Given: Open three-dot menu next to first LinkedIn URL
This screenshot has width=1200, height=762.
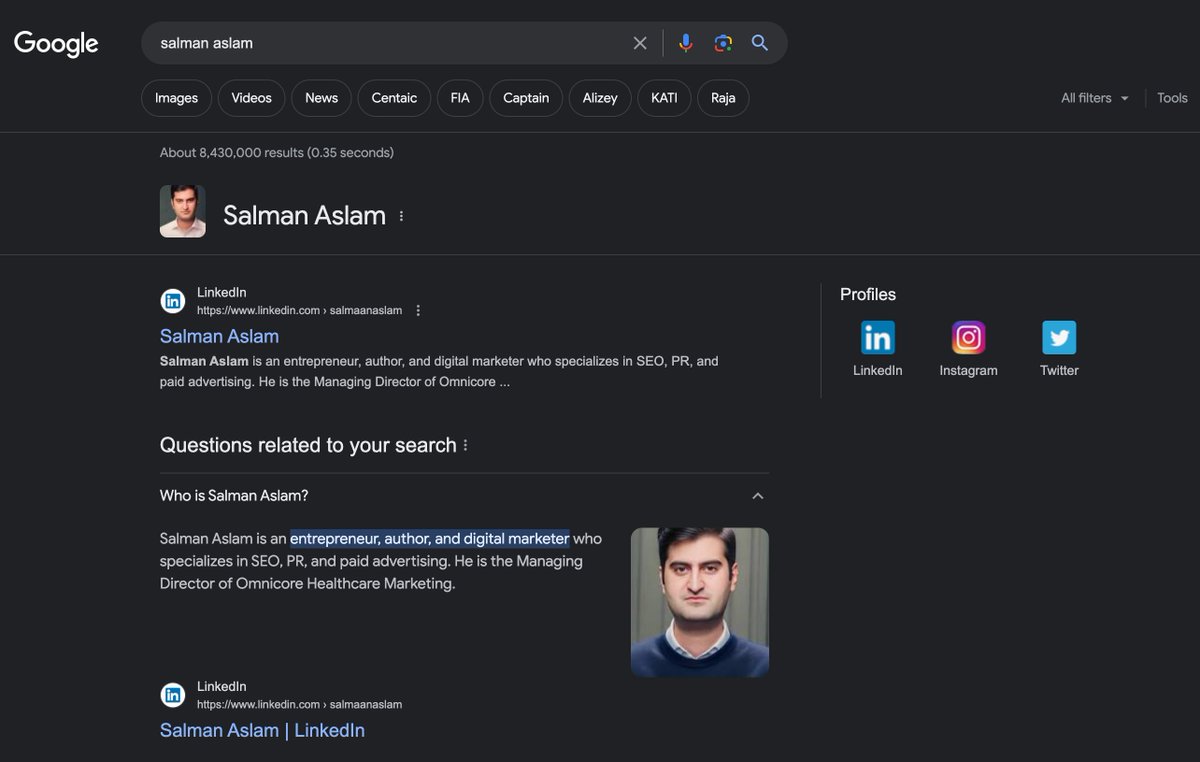Looking at the screenshot, I should tap(418, 310).
